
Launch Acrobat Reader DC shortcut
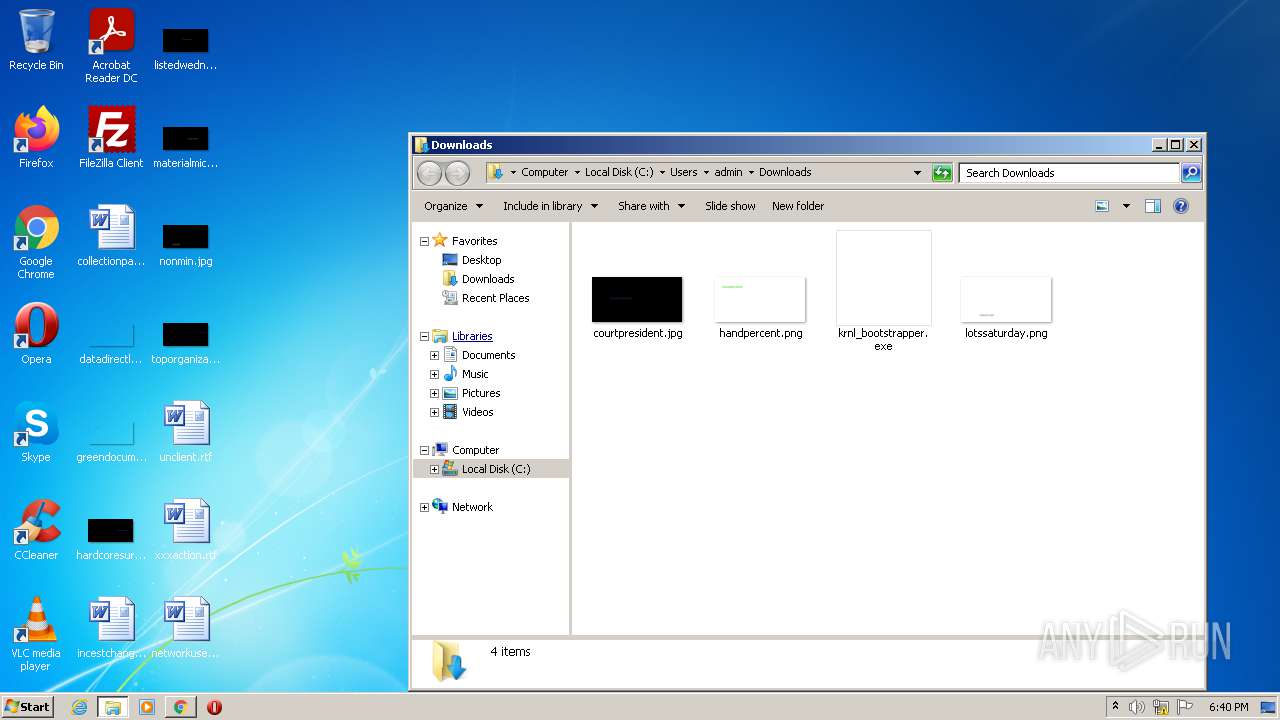111,46
